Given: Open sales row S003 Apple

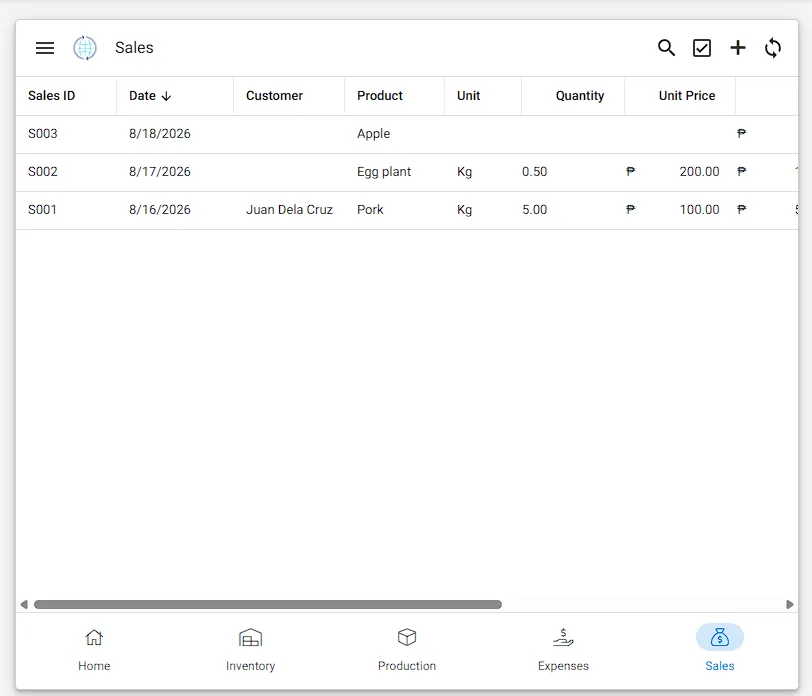Looking at the screenshot, I should tap(407, 134).
